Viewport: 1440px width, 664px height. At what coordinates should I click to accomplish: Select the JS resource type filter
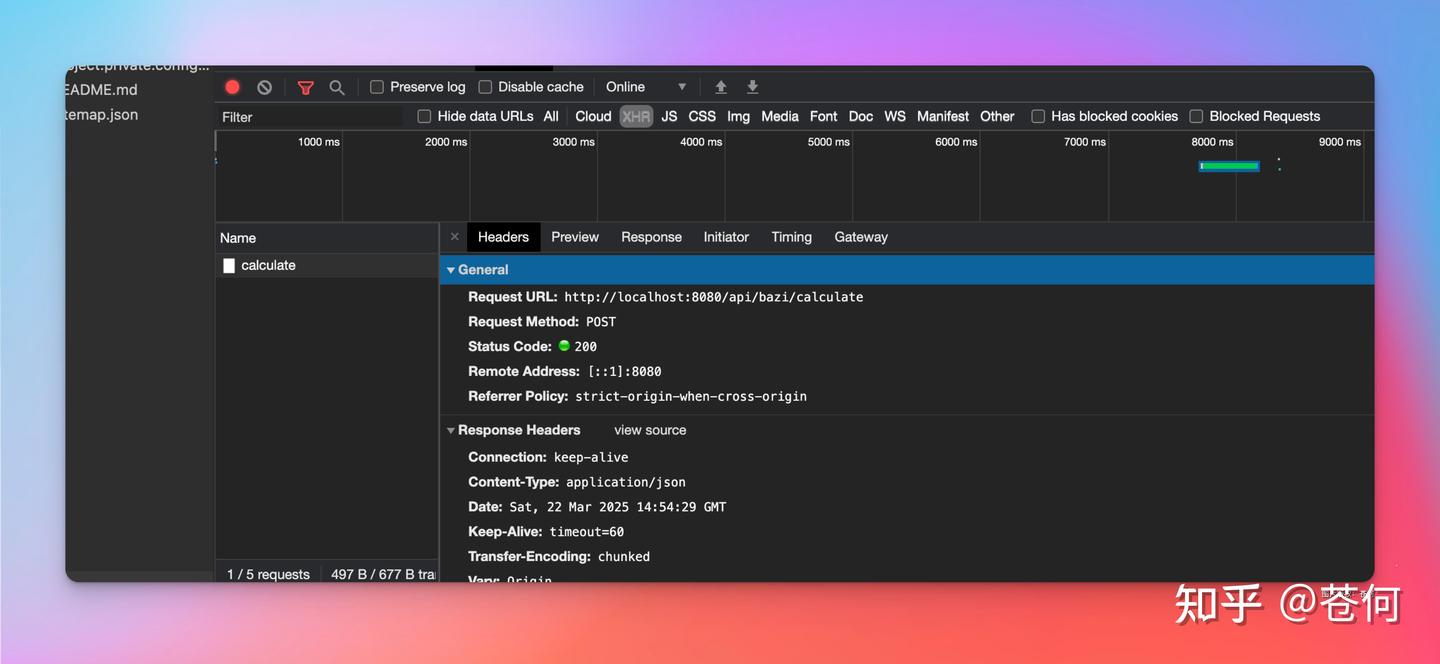[669, 116]
